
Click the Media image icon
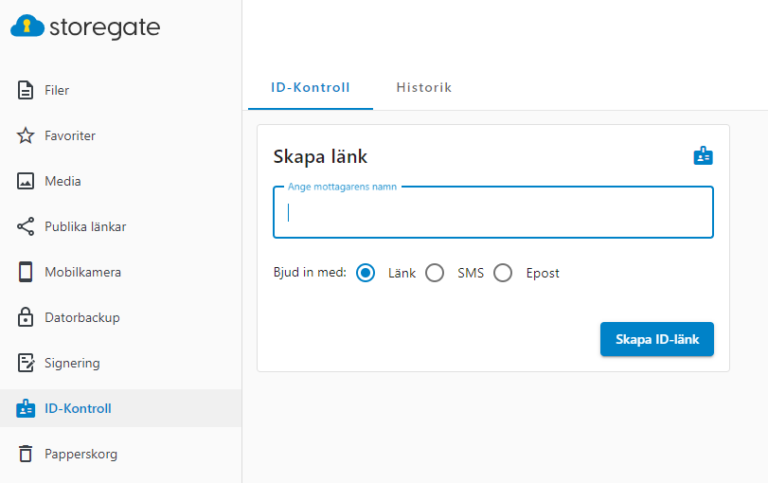[26, 181]
